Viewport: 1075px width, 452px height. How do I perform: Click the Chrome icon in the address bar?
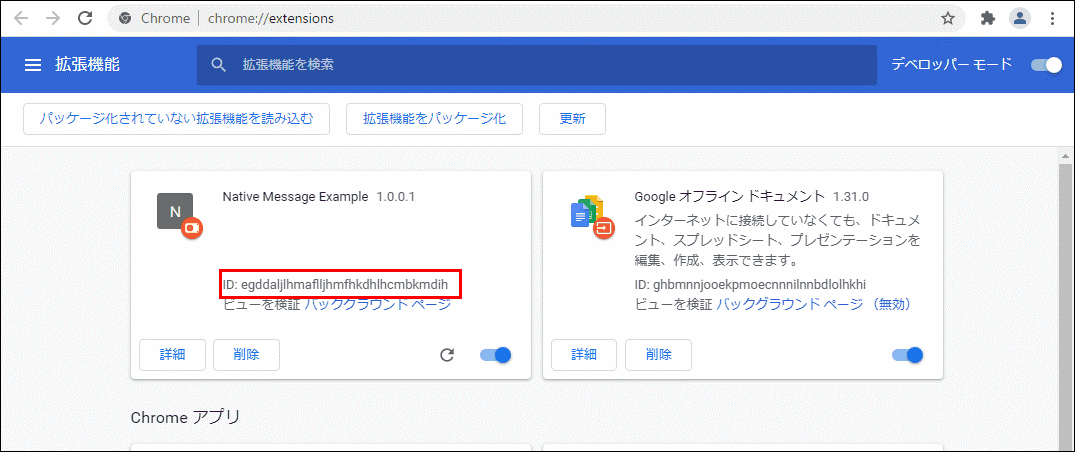[x=125, y=19]
